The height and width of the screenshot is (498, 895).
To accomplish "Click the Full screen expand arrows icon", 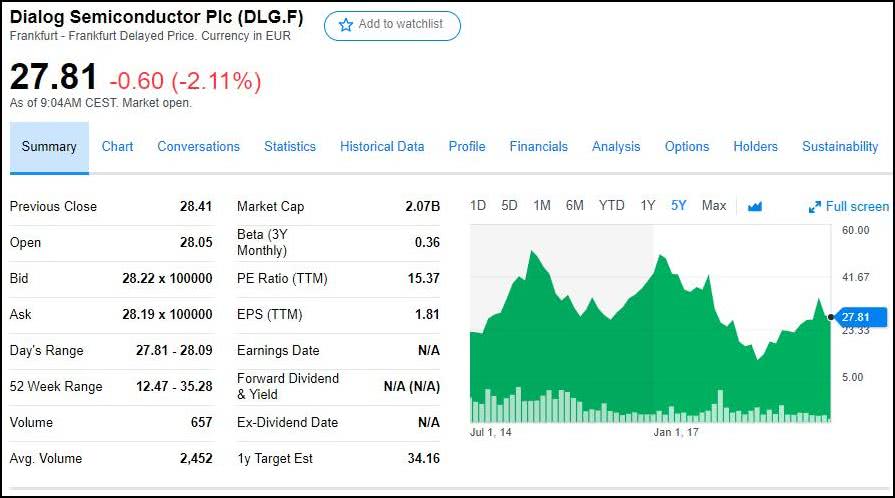I will click(815, 207).
